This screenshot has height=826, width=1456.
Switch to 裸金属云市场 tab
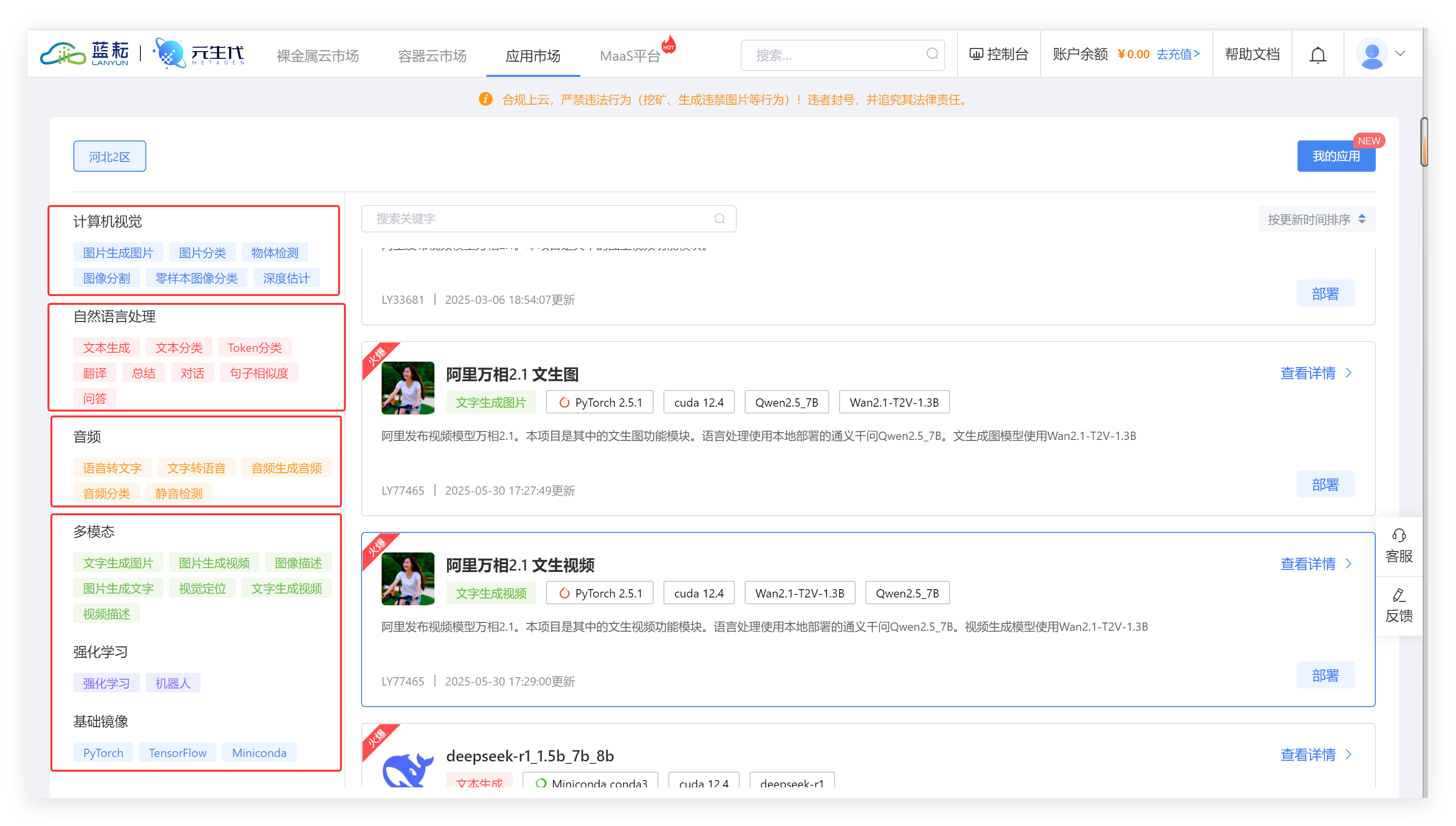[x=318, y=56]
